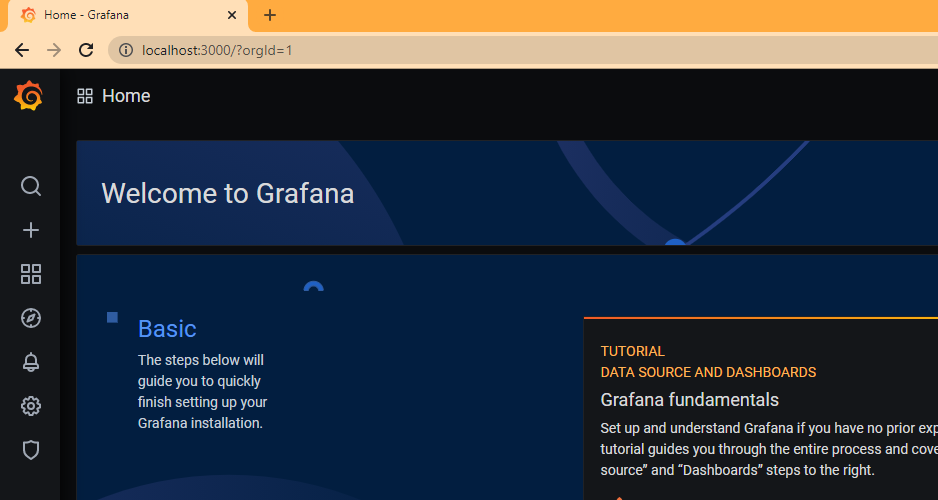Click the text 'The steps below will'
The height and width of the screenshot is (500, 938).
coord(201,360)
